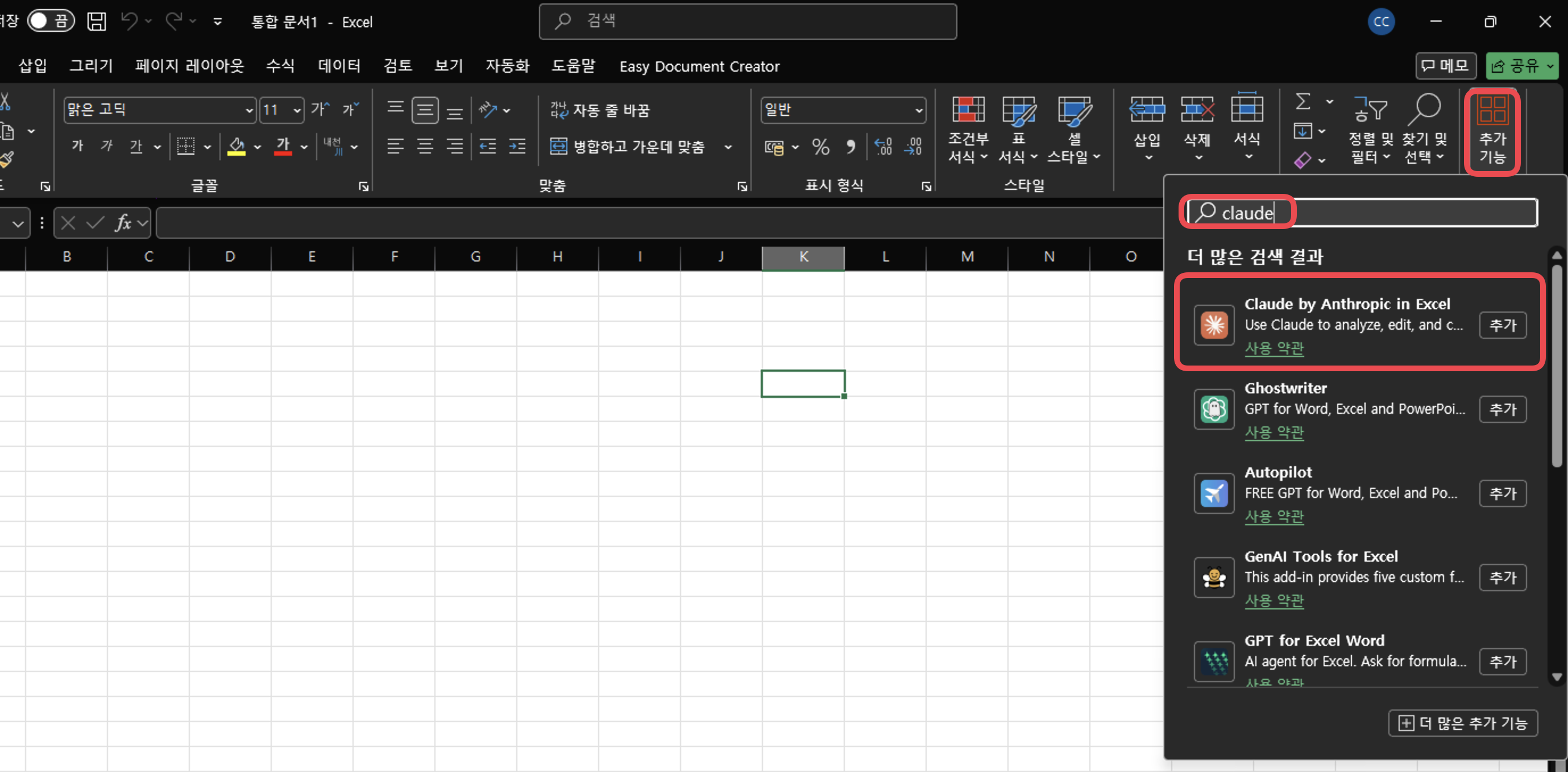
Task: Open the 수식 ribbon tab
Action: point(280,66)
